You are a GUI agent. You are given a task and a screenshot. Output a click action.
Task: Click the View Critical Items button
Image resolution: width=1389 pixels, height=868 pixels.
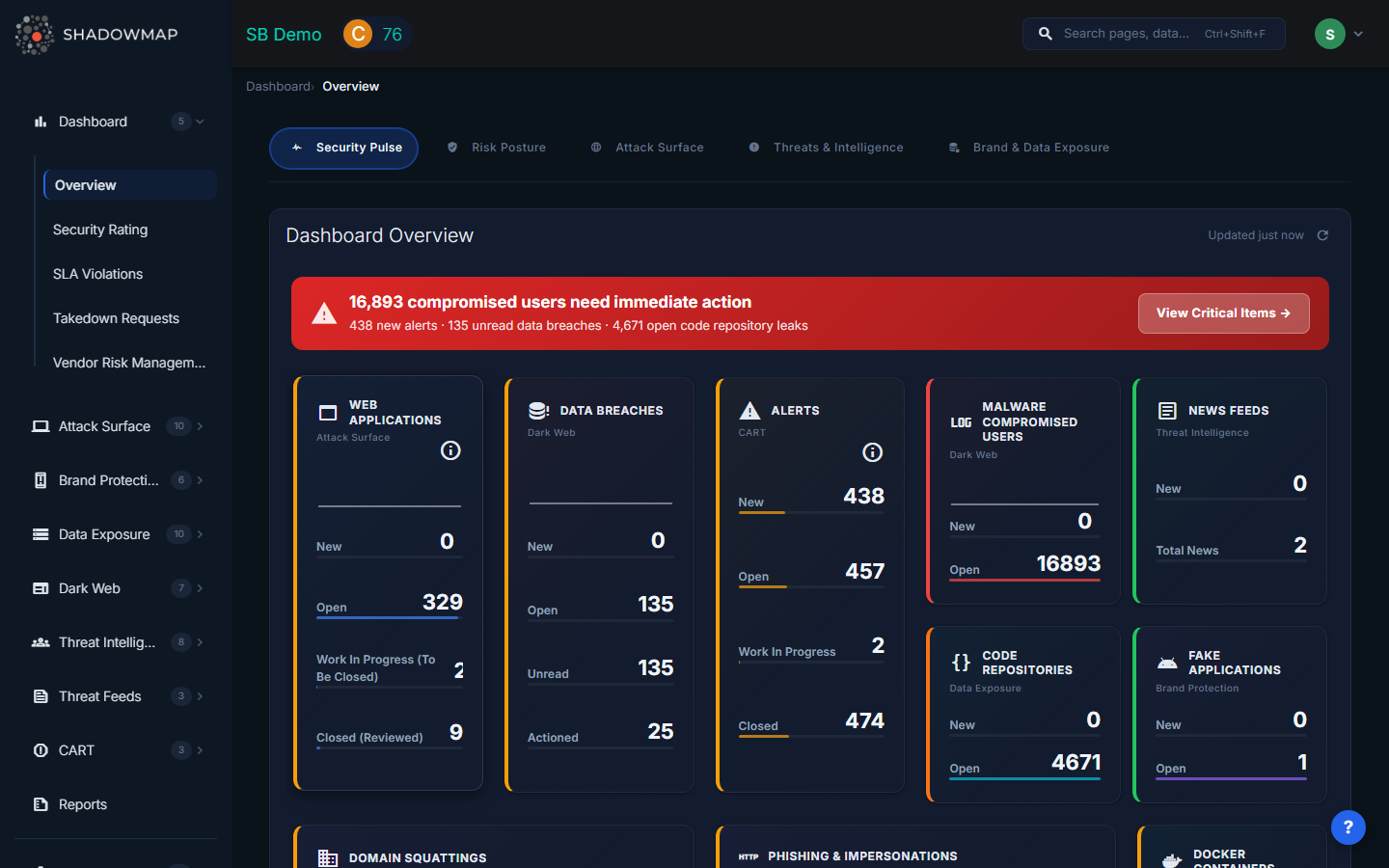pos(1223,312)
